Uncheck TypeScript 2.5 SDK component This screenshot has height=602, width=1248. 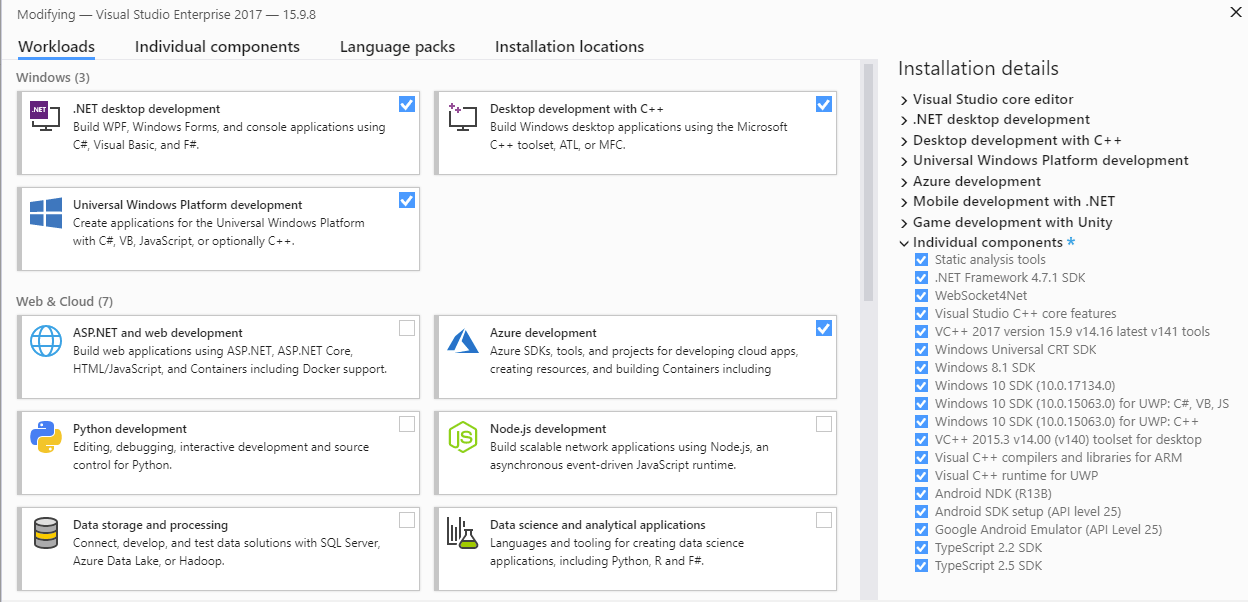[x=921, y=566]
